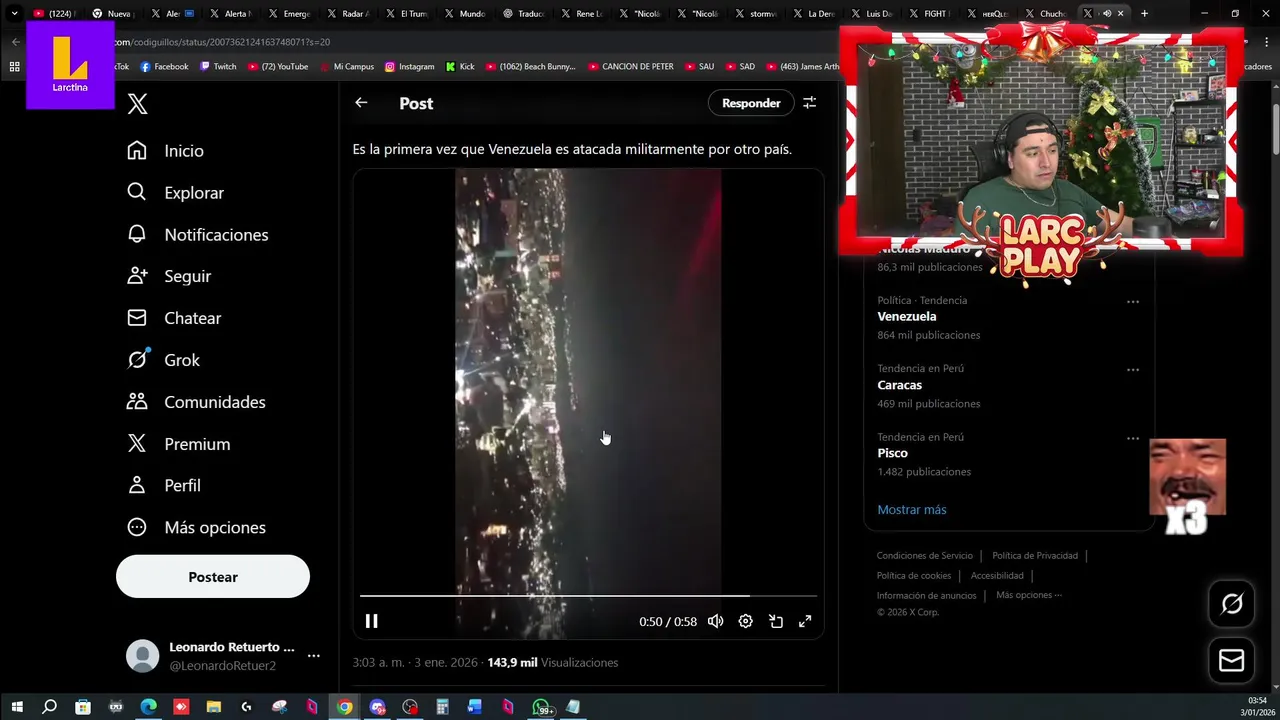The width and height of the screenshot is (1280, 720).
Task: Open the floating messages envelope button
Action: (1232, 661)
